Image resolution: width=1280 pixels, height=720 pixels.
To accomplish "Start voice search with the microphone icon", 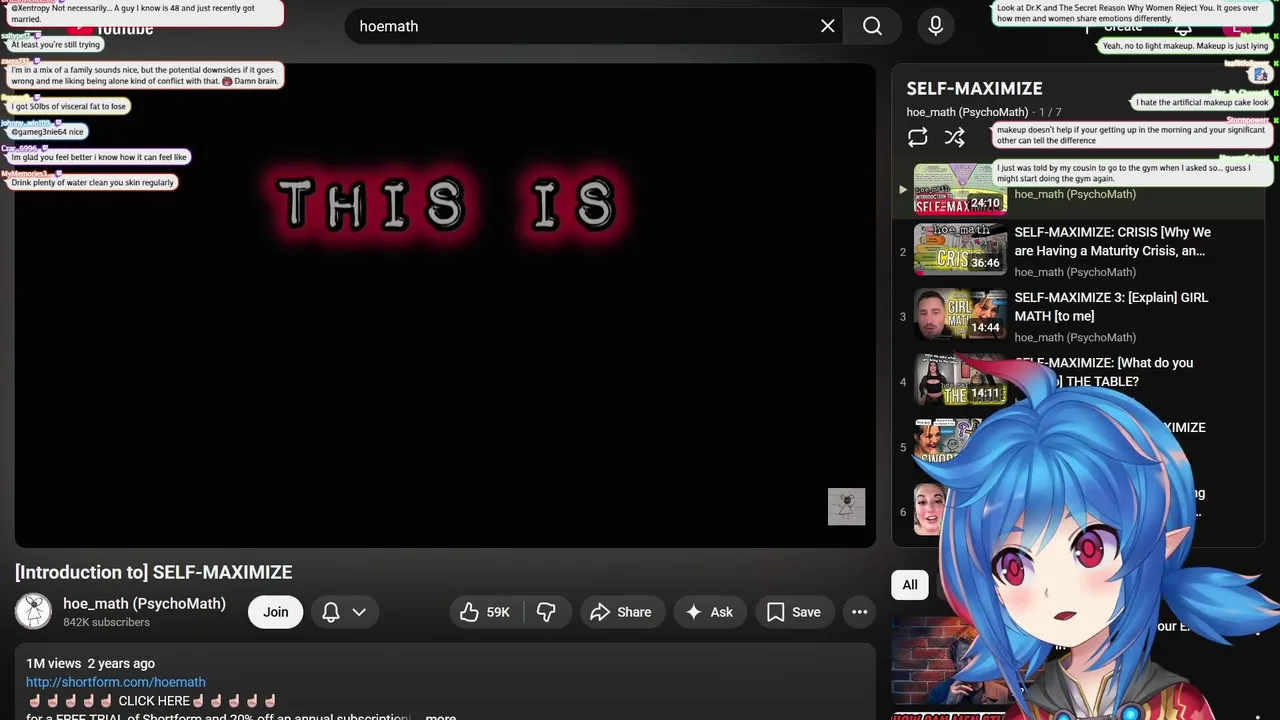I will (x=935, y=26).
